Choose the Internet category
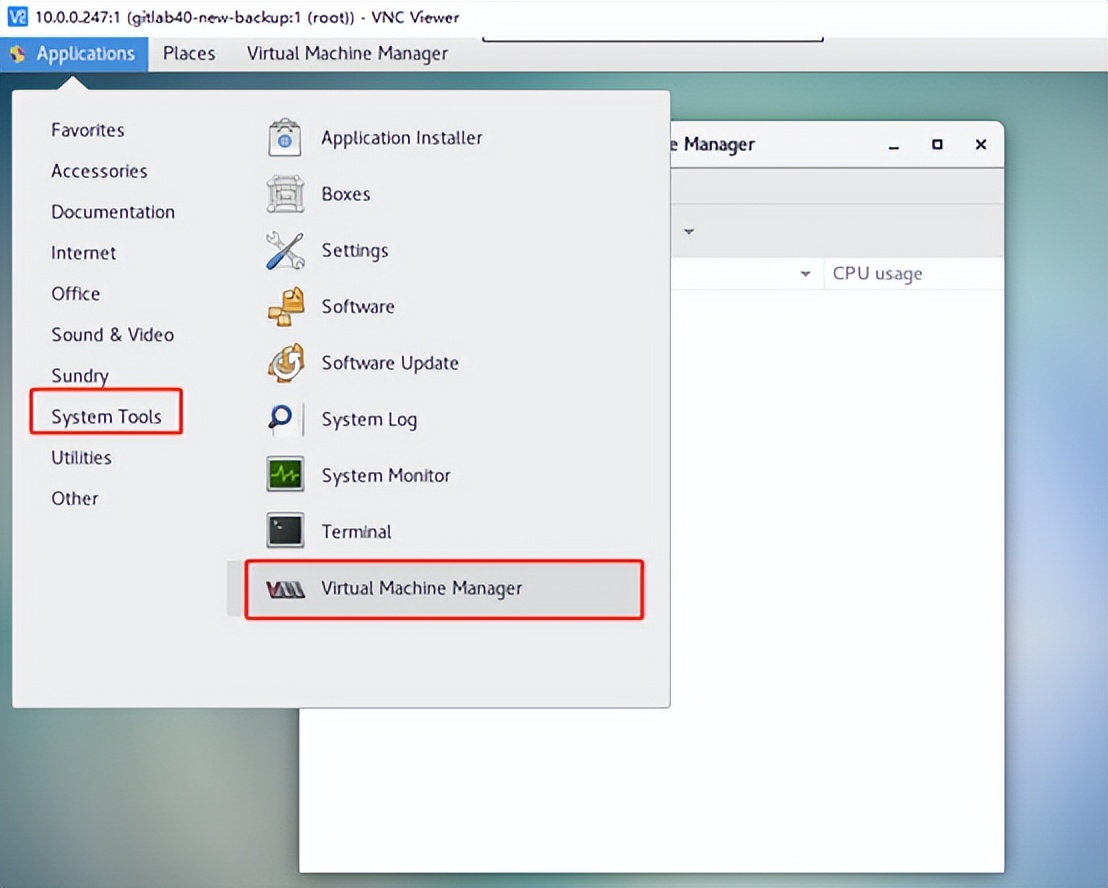Image resolution: width=1108 pixels, height=888 pixels. (84, 253)
